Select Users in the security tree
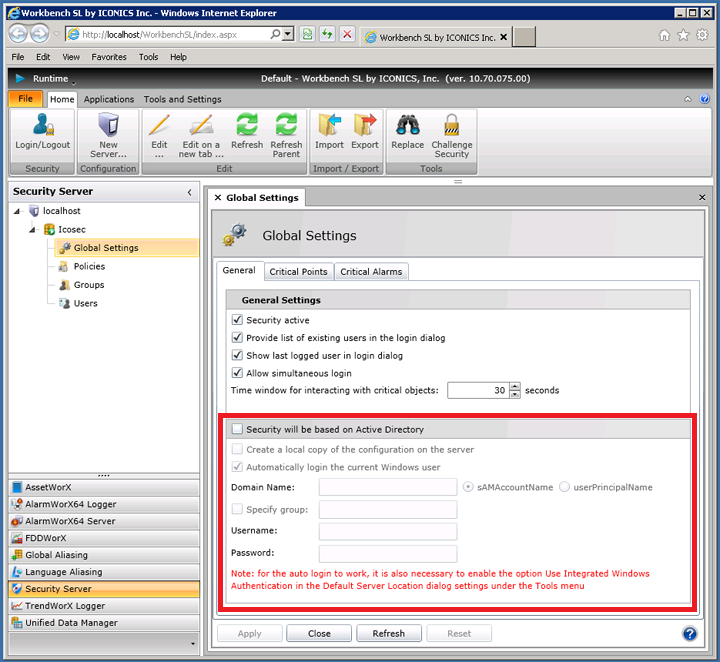 tap(86, 303)
